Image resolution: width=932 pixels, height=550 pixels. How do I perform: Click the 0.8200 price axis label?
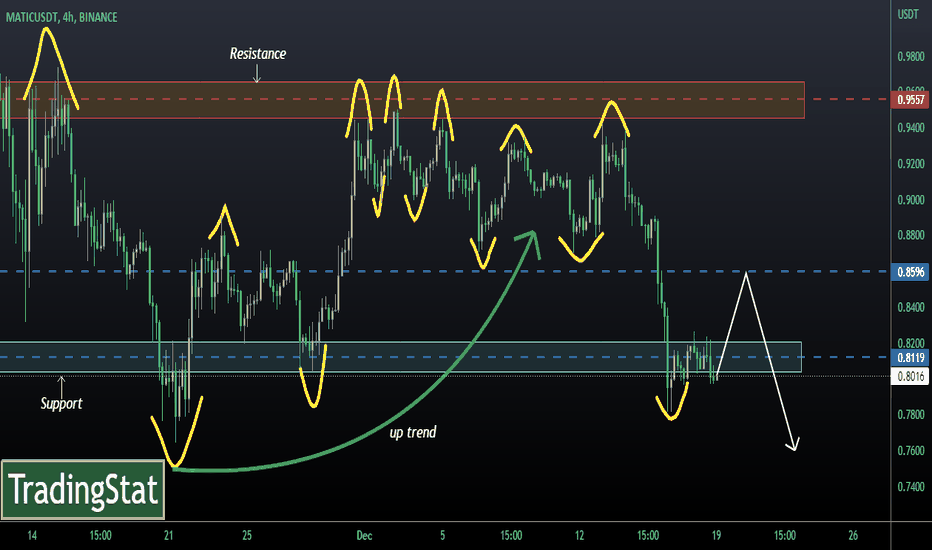pos(911,343)
